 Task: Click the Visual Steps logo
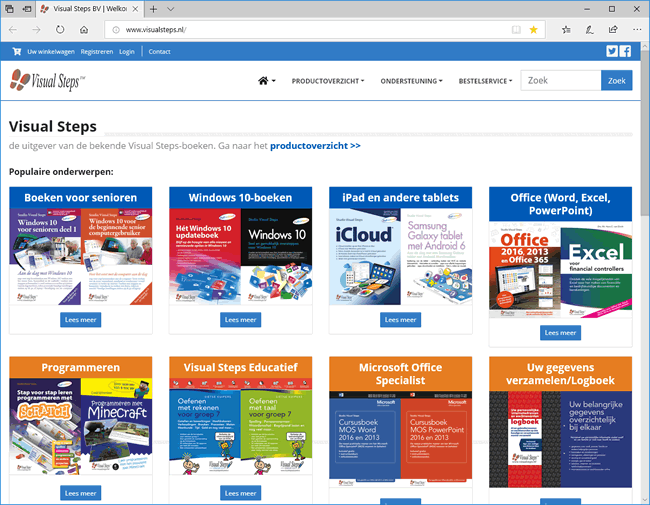click(x=47, y=80)
